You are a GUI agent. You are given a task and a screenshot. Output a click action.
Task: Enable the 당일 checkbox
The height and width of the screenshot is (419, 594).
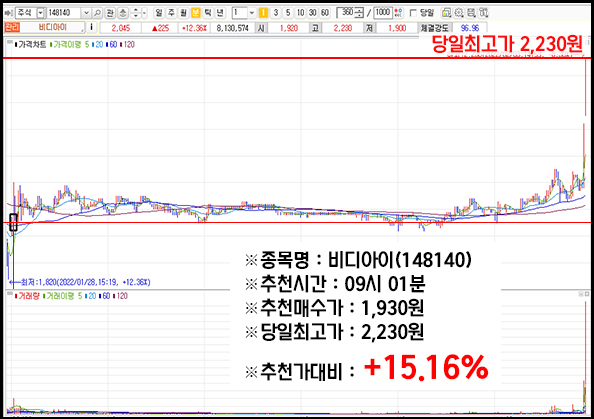[413, 13]
